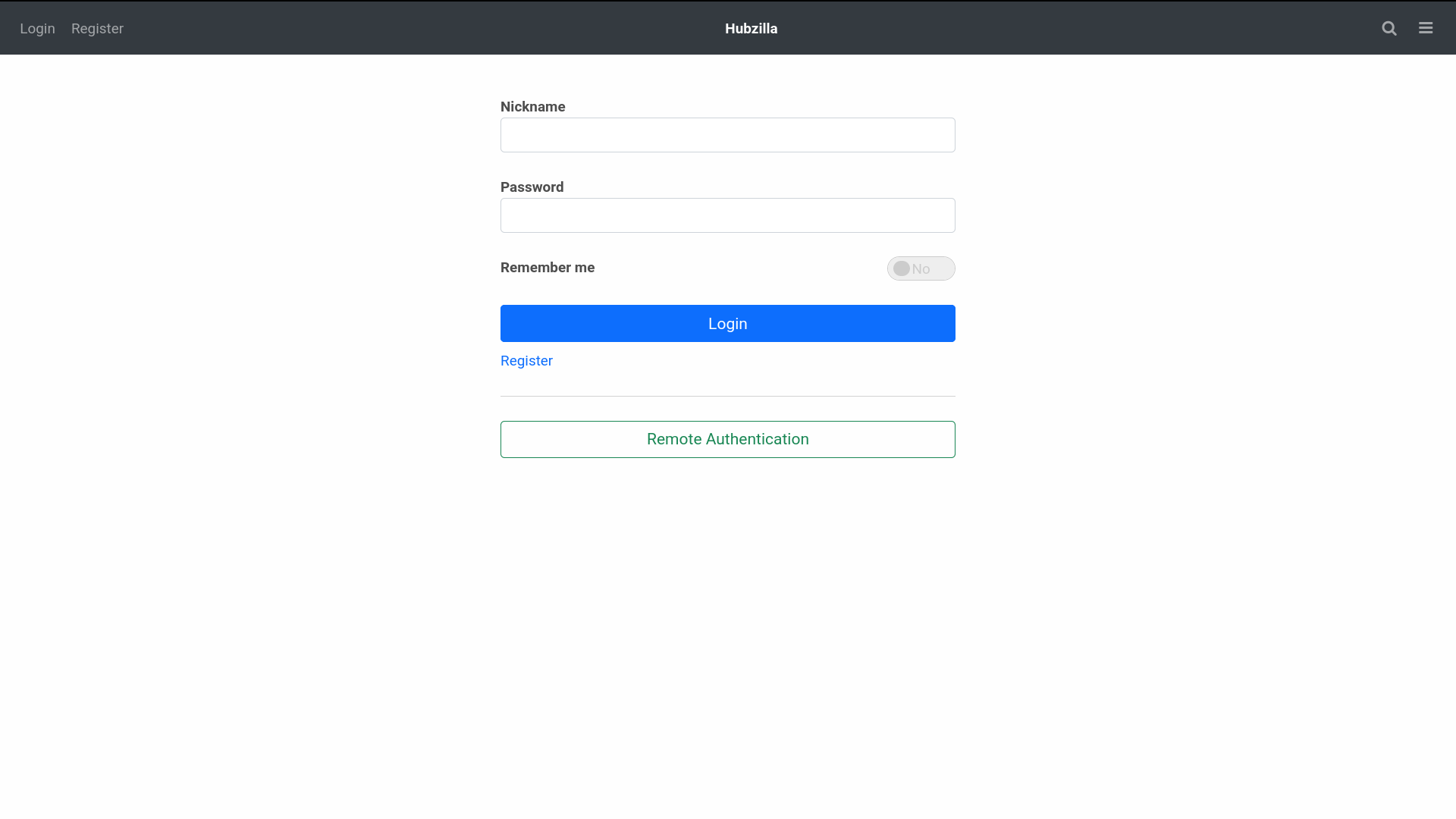Click the gray knob of Remember me switch
The width and height of the screenshot is (1456, 819).
[902, 268]
